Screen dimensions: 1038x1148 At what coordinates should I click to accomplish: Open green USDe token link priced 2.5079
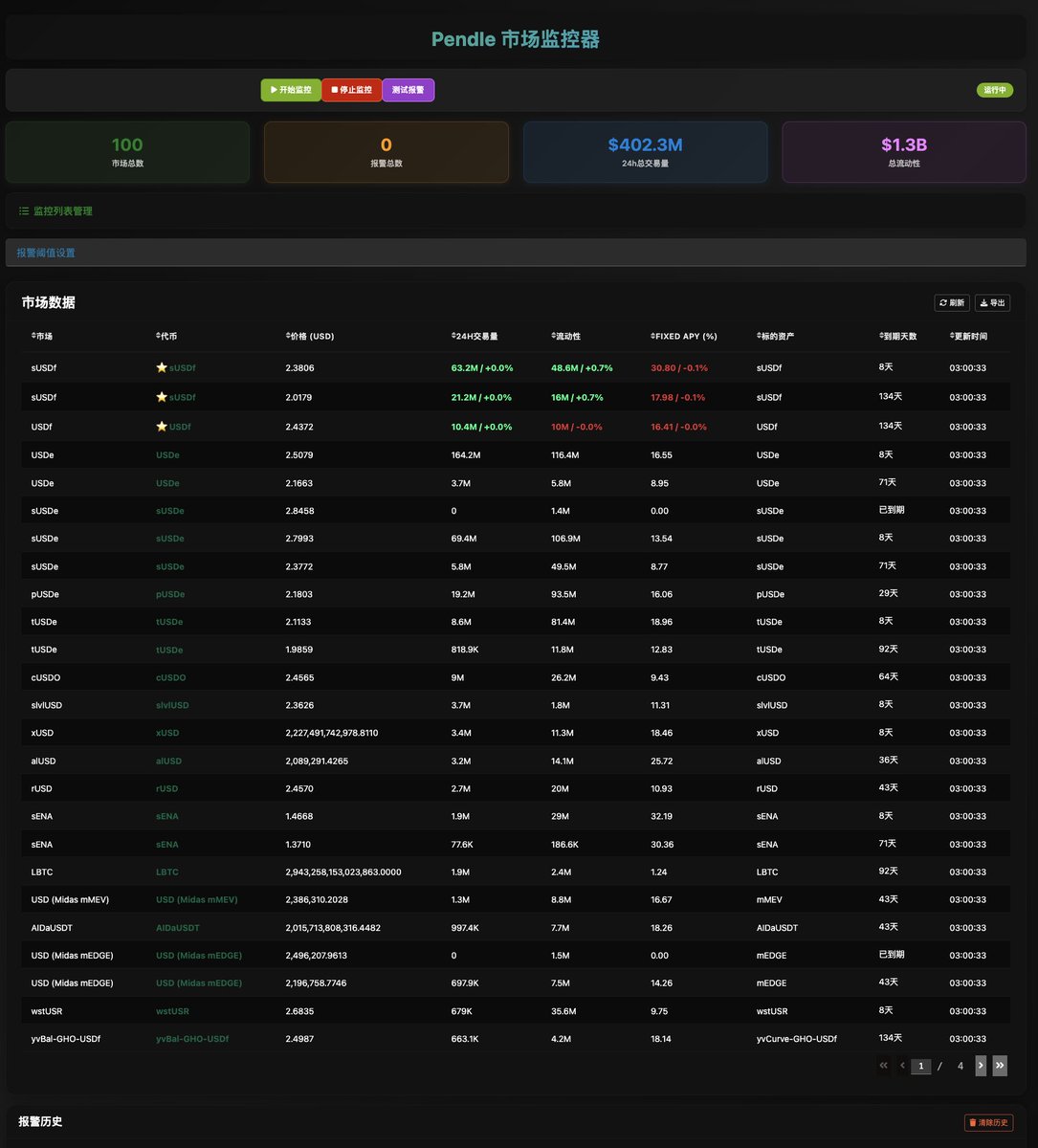click(167, 455)
